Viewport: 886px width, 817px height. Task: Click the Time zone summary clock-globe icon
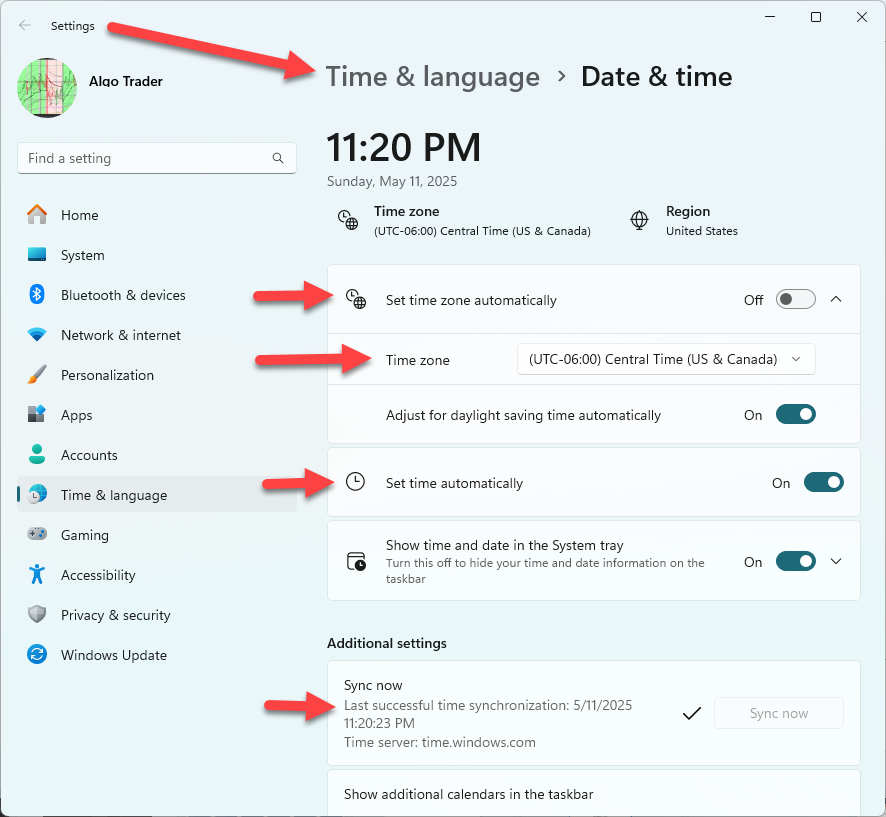(348, 220)
